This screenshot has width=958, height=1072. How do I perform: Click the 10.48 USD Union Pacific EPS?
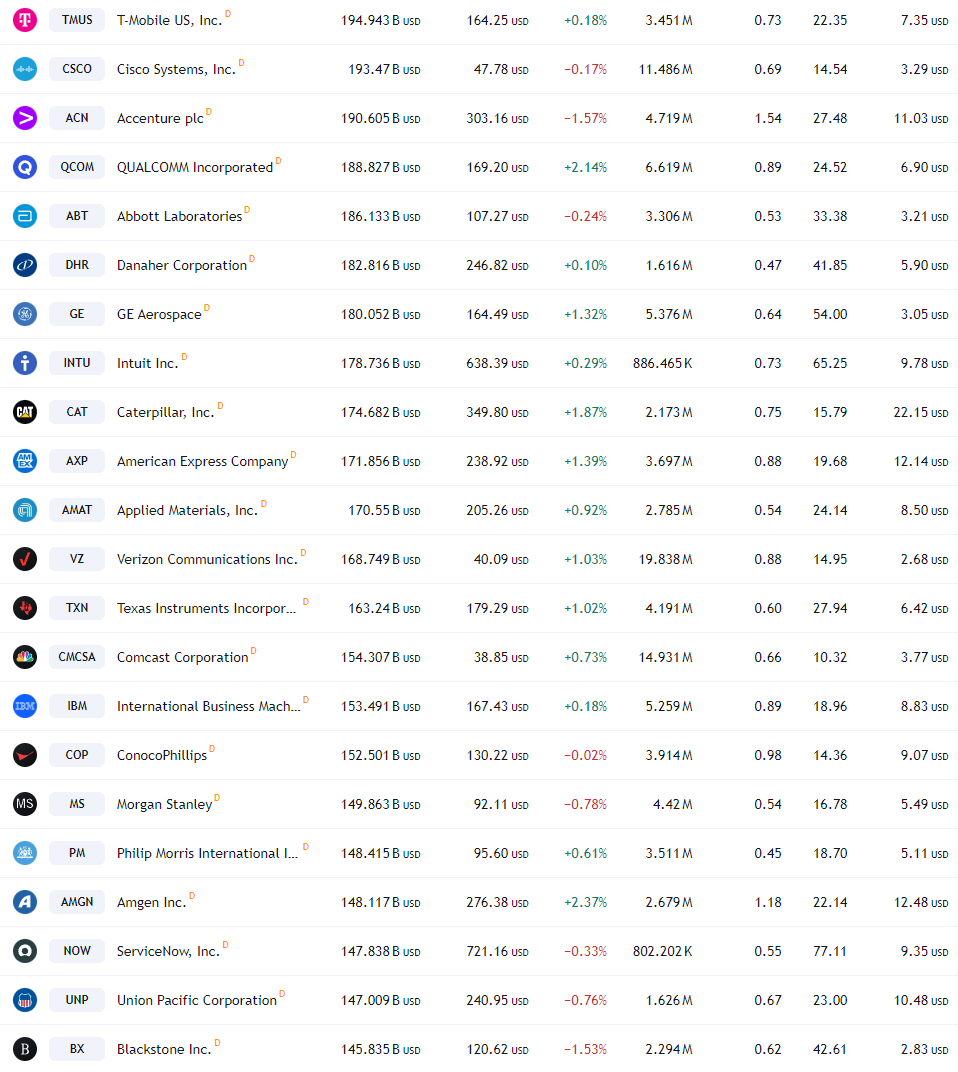pyautogui.click(x=921, y=1000)
